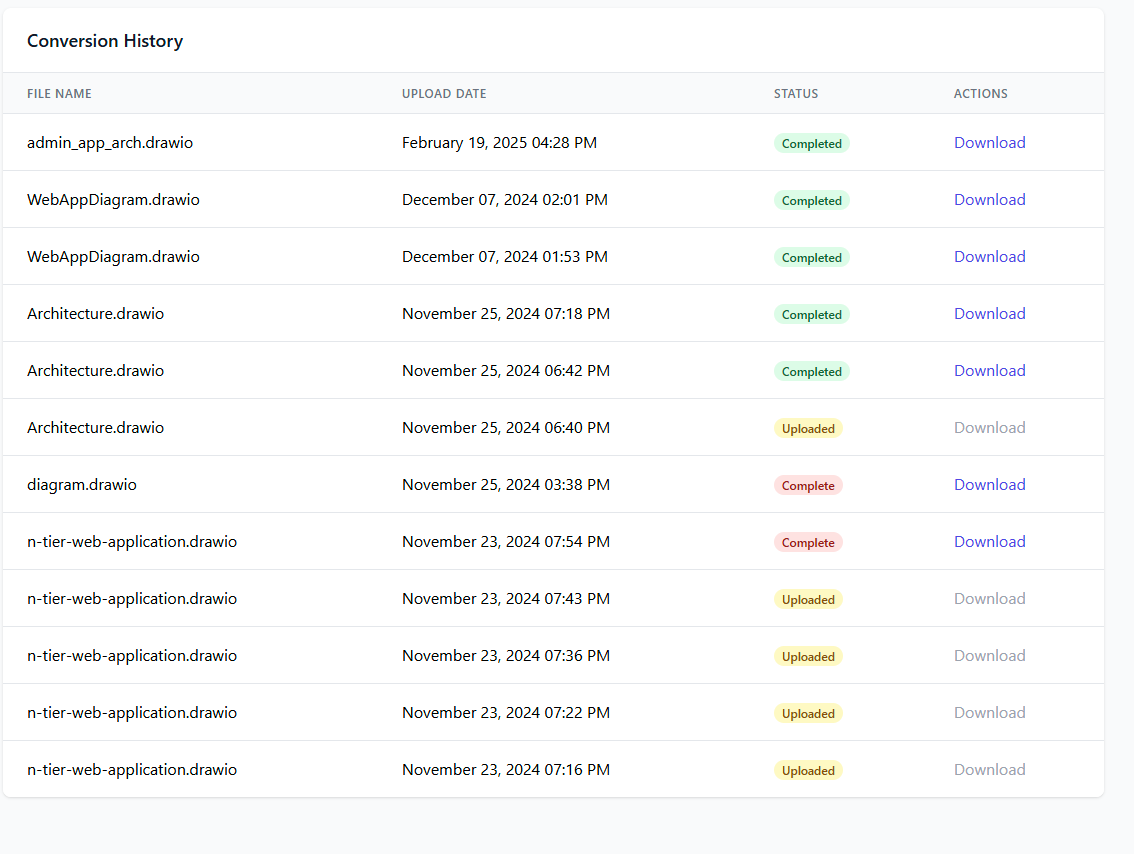Click the STATUS column header
1134x854 pixels.
pyautogui.click(x=796, y=94)
